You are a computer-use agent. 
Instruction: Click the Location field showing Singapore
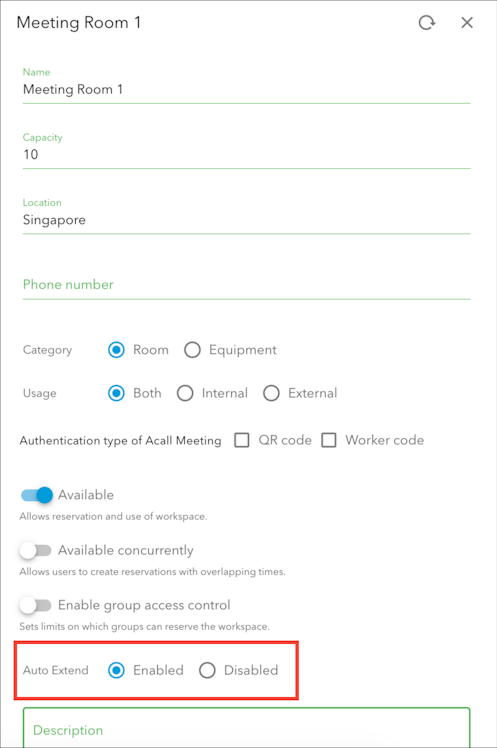pos(246,220)
